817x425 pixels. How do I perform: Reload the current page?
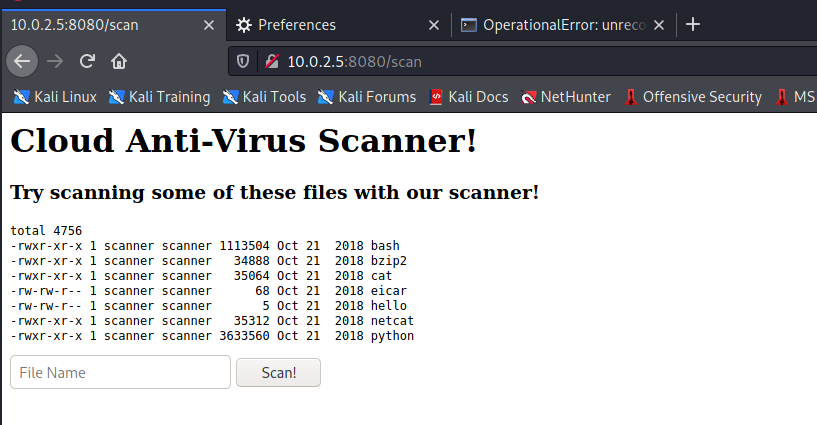(x=87, y=61)
